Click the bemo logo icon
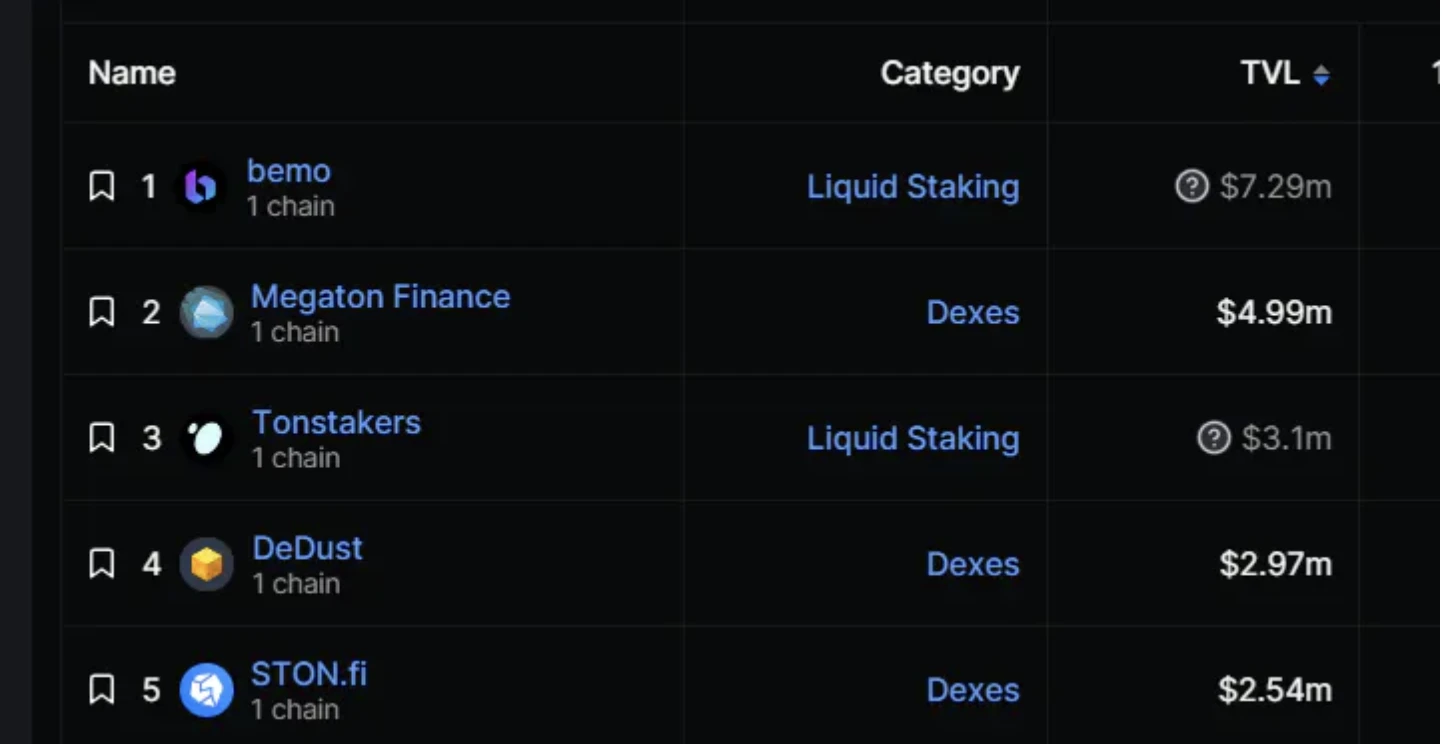The height and width of the screenshot is (744, 1442). (x=202, y=187)
